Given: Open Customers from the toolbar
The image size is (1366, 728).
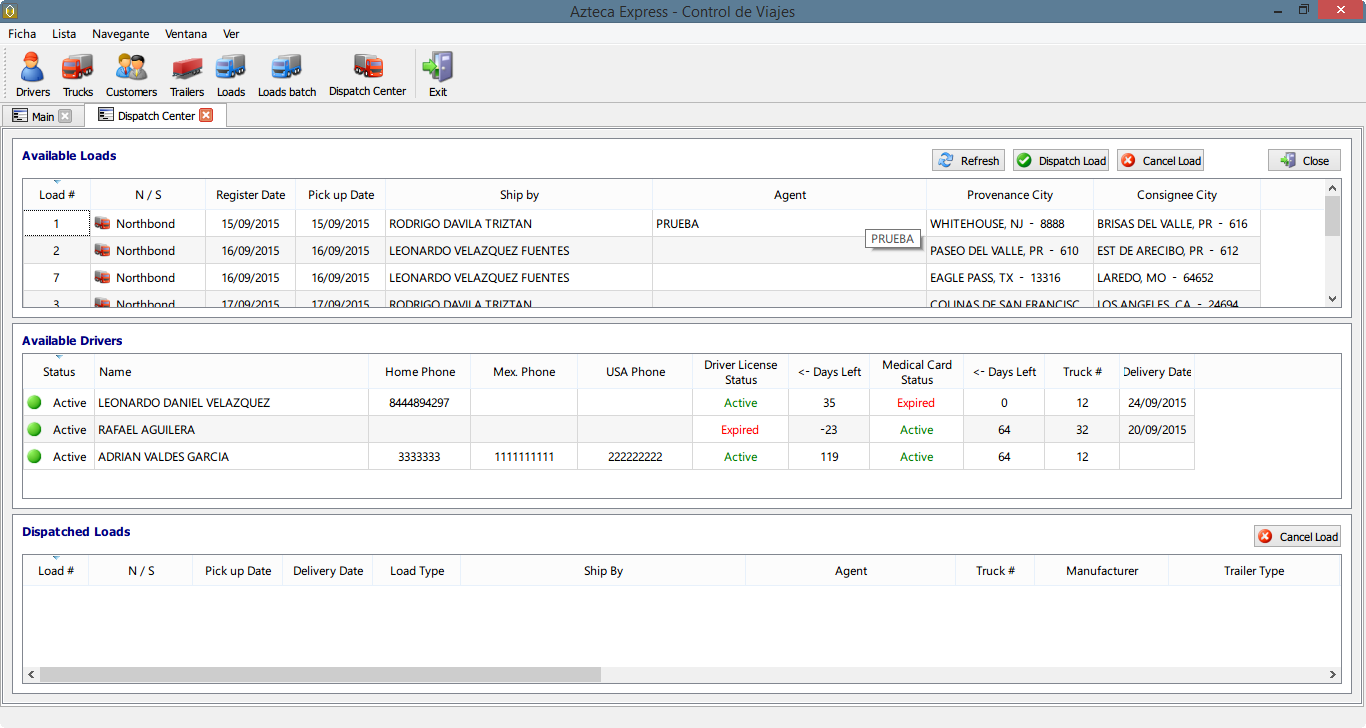Looking at the screenshot, I should pyautogui.click(x=131, y=75).
